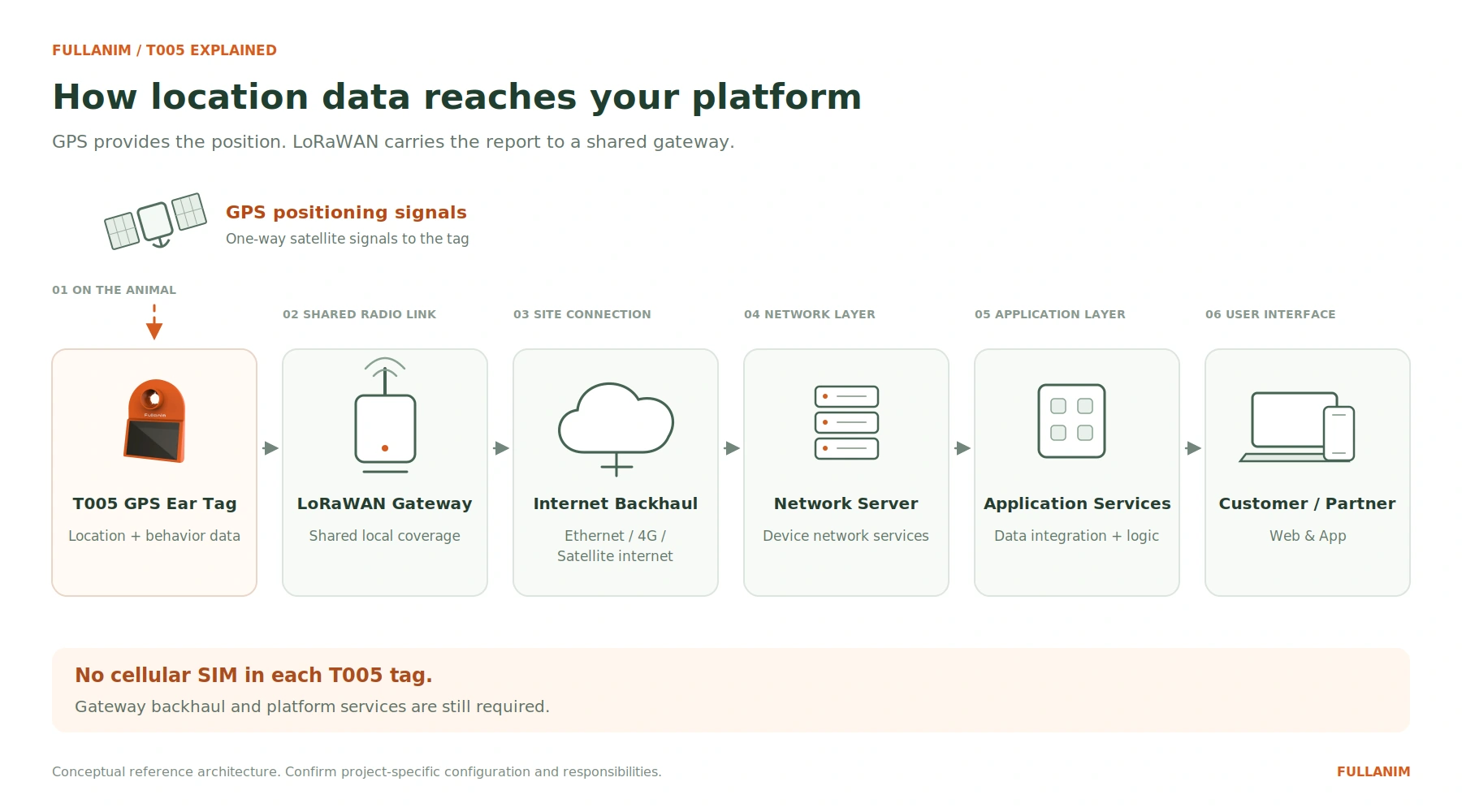Click 'One-way satellite signals to the tag'

348,239
